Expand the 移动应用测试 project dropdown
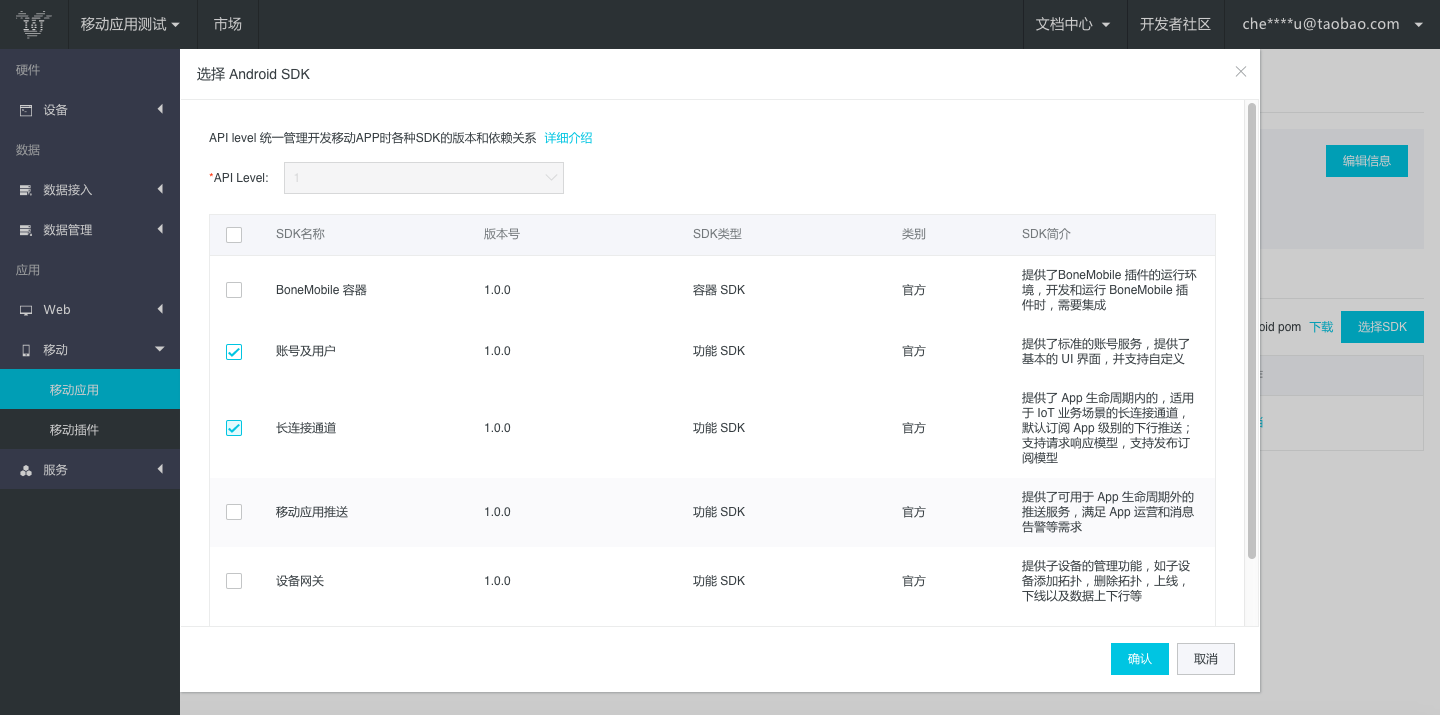Image resolution: width=1440 pixels, height=715 pixels. pos(131,24)
